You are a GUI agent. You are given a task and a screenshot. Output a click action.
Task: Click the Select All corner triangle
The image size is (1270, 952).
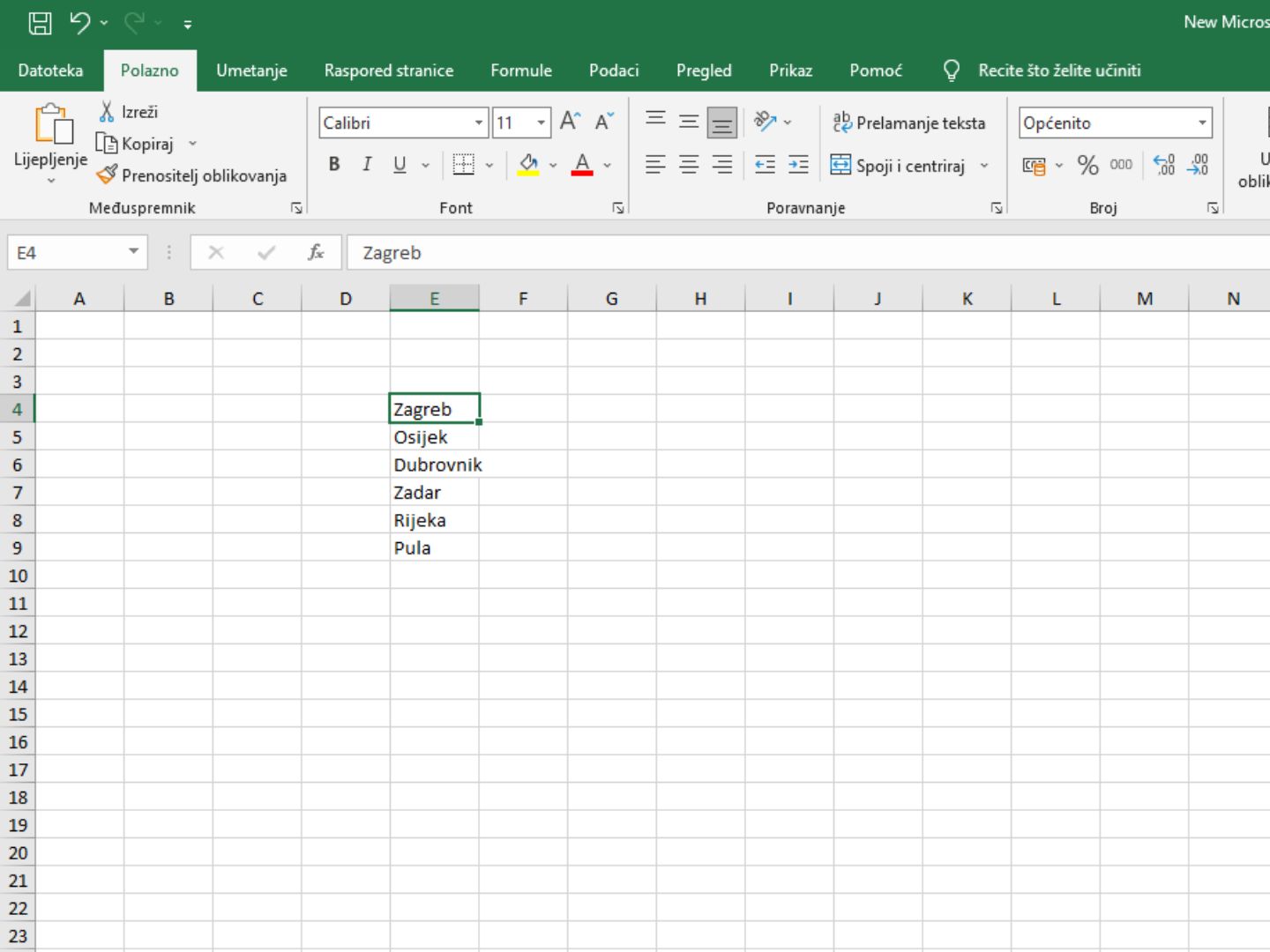[22, 298]
